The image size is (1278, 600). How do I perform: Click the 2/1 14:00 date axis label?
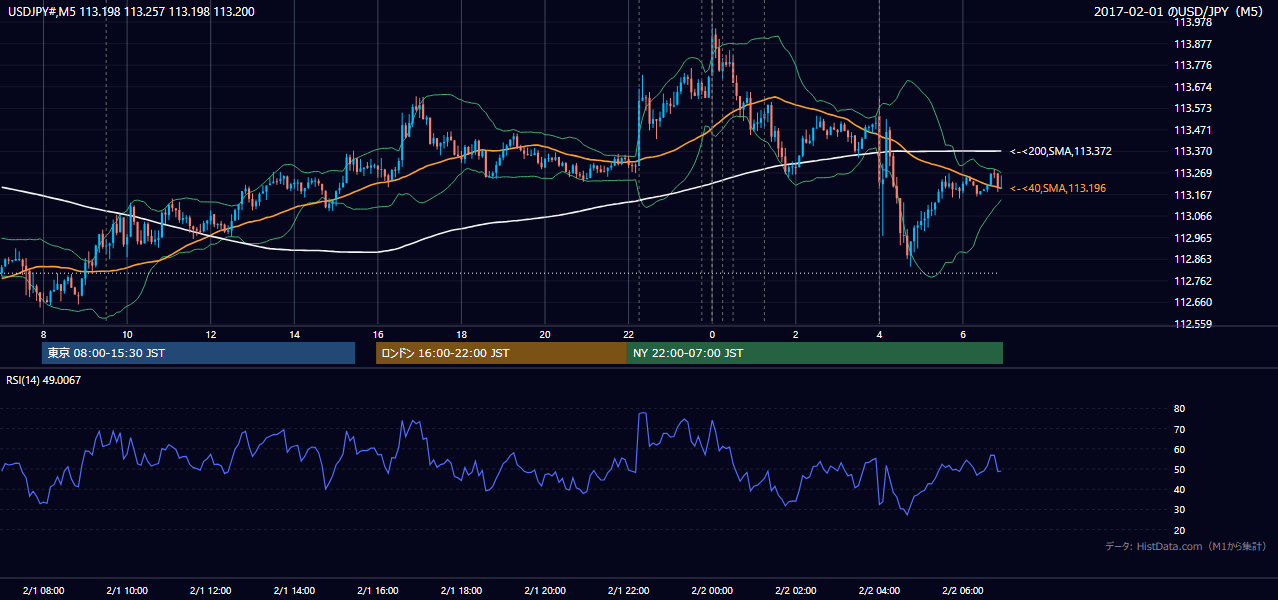click(x=294, y=590)
